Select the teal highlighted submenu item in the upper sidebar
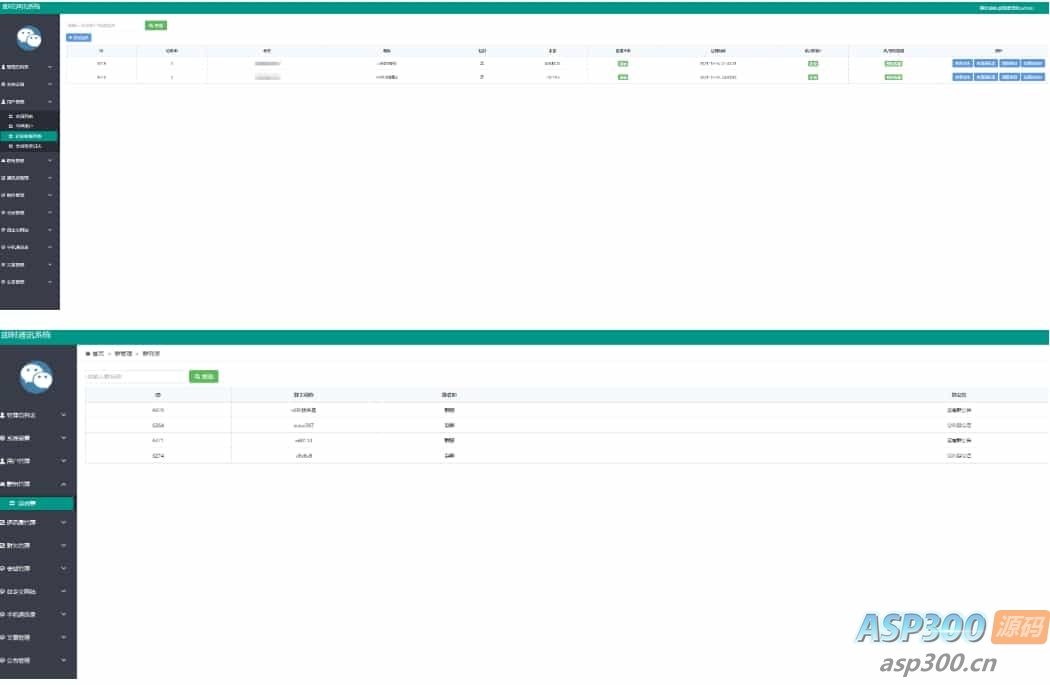Viewport: 1050px width, 685px height. (30, 135)
